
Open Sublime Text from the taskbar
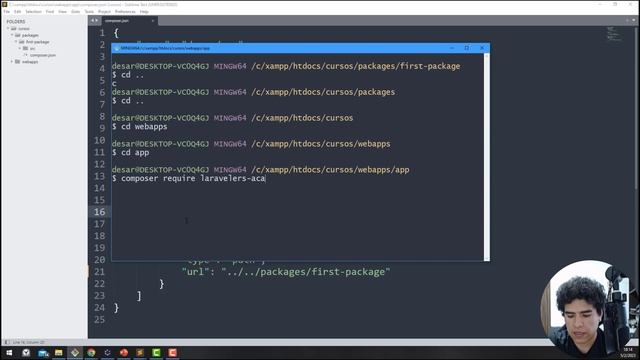click(x=140, y=352)
